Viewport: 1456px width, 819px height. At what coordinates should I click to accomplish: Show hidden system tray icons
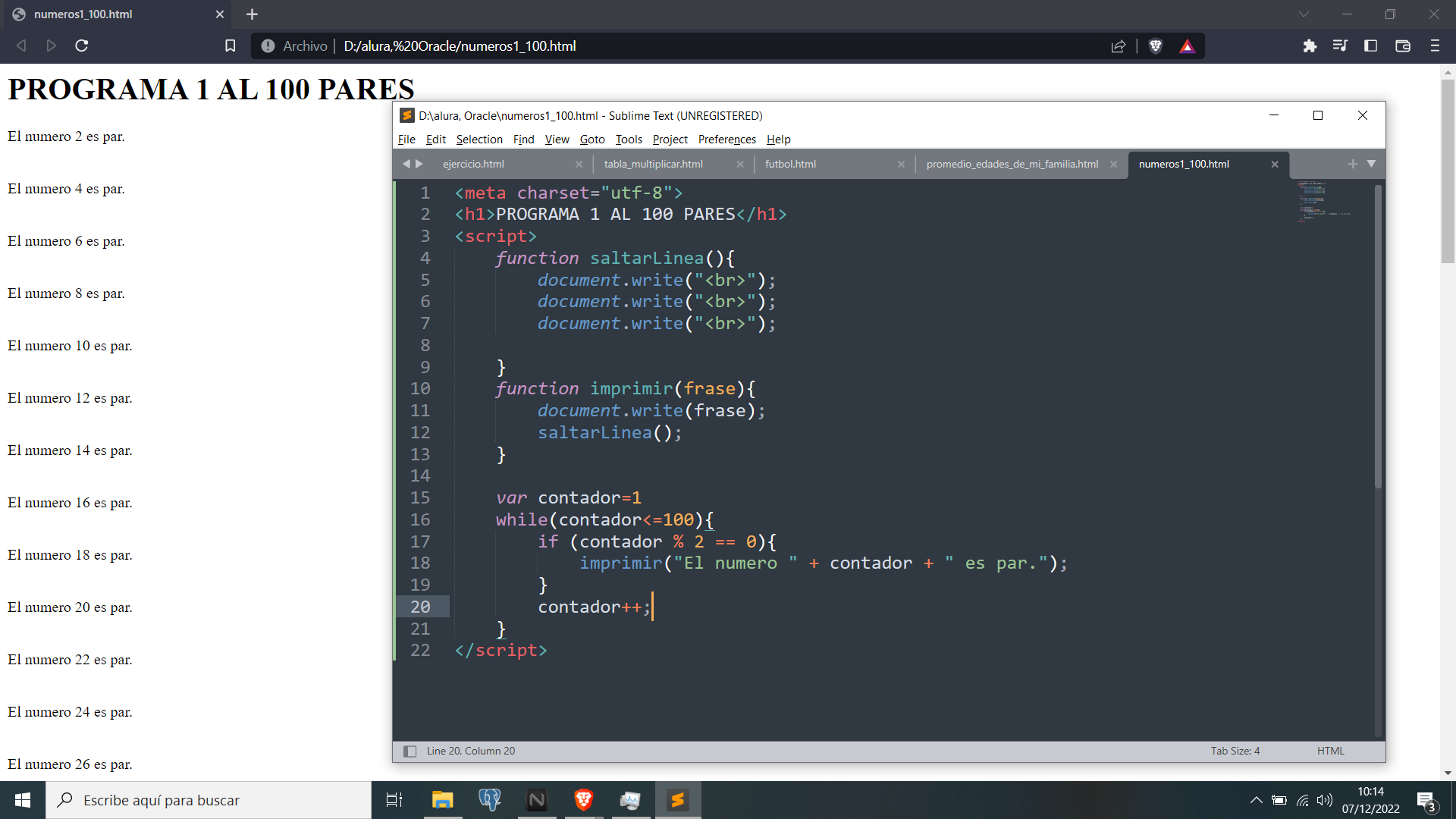coord(1257,800)
